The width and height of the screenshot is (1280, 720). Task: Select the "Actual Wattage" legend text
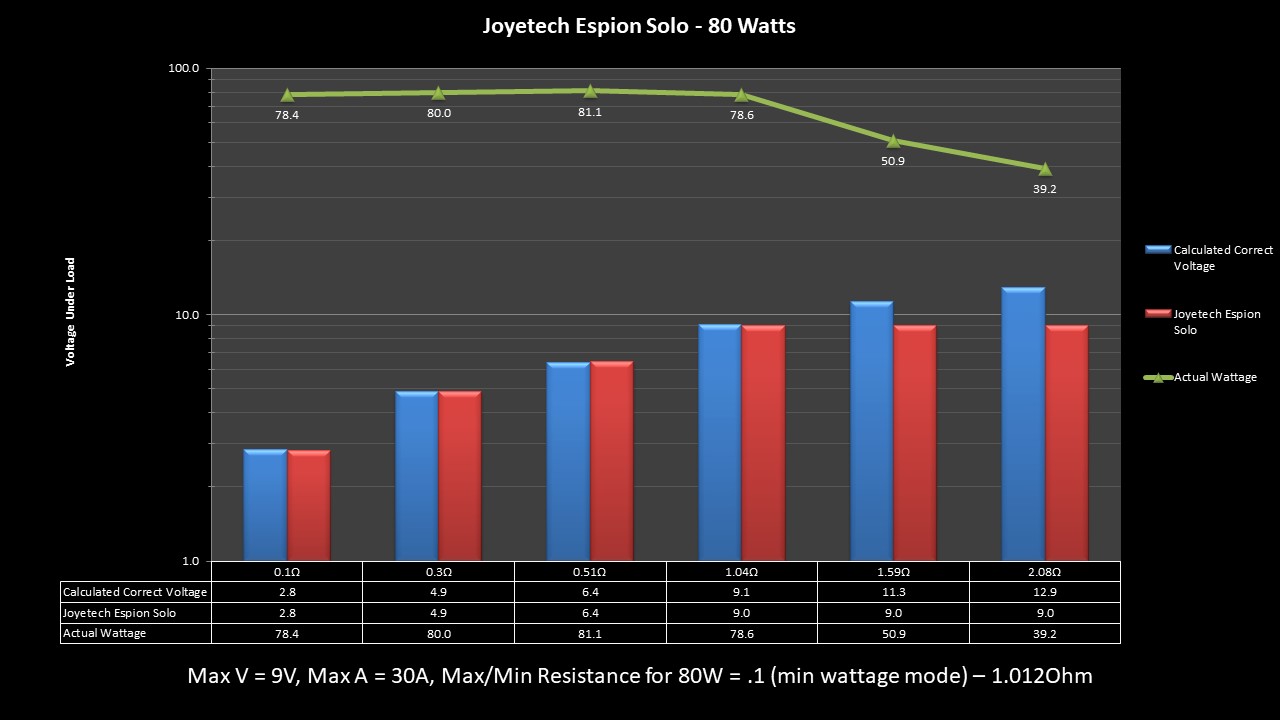click(x=1215, y=377)
